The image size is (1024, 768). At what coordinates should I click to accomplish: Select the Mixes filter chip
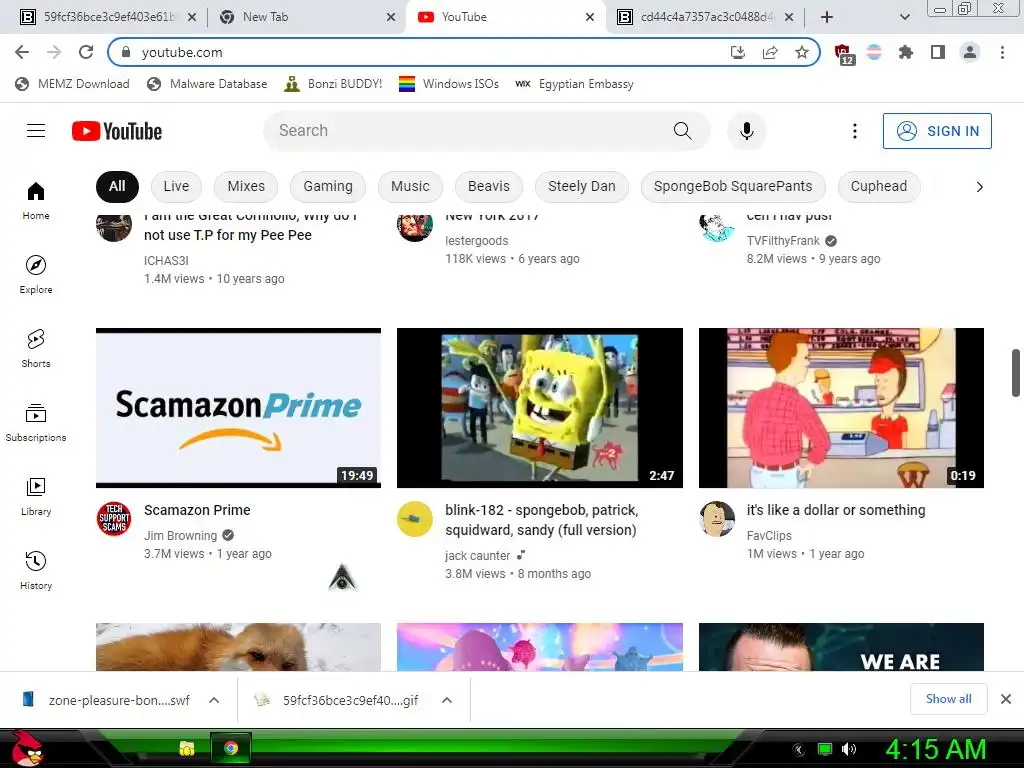[x=246, y=187]
